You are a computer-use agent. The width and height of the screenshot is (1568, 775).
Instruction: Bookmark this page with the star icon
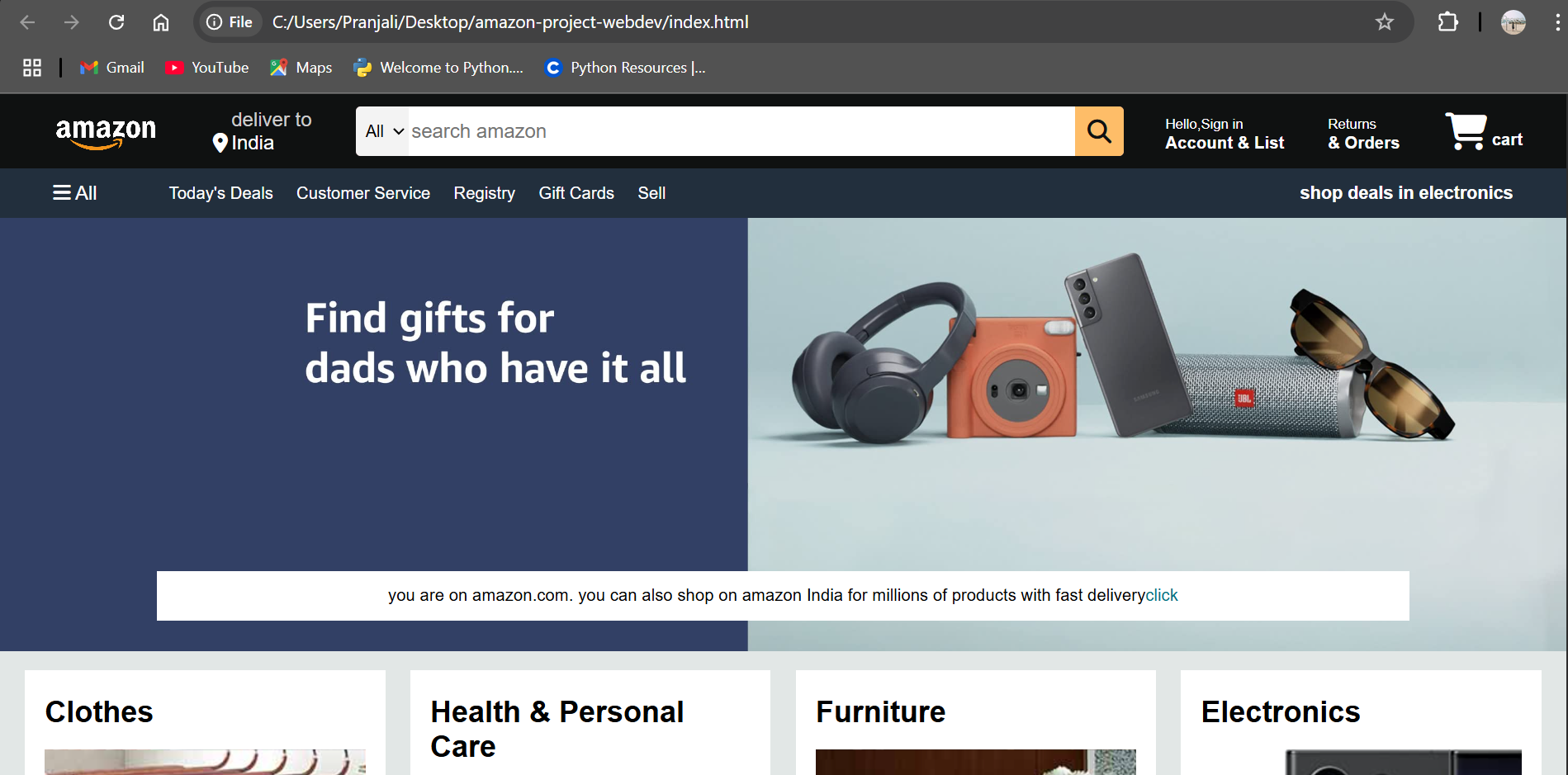pos(1385,22)
